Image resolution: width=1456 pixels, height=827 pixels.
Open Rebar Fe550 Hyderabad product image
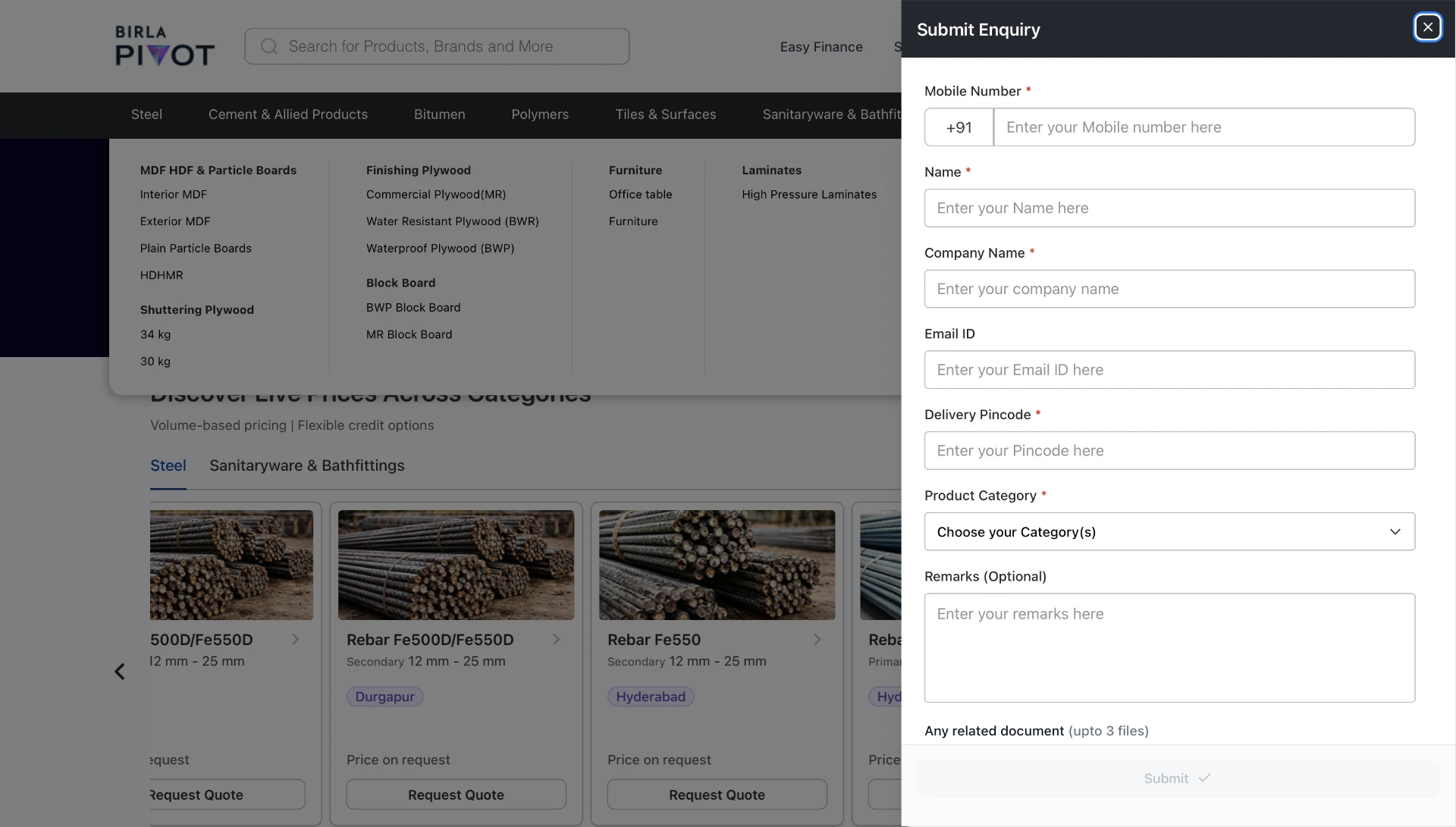tap(717, 565)
